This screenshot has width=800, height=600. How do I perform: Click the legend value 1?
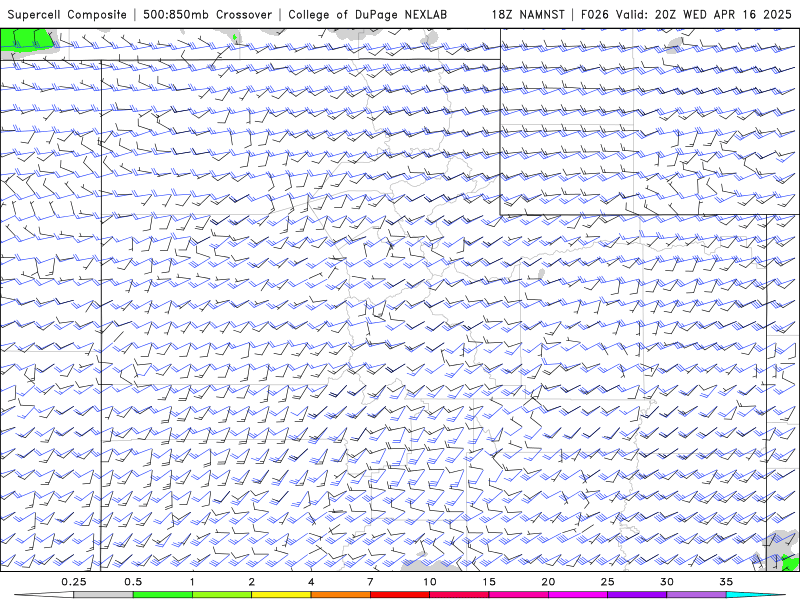click(x=192, y=582)
